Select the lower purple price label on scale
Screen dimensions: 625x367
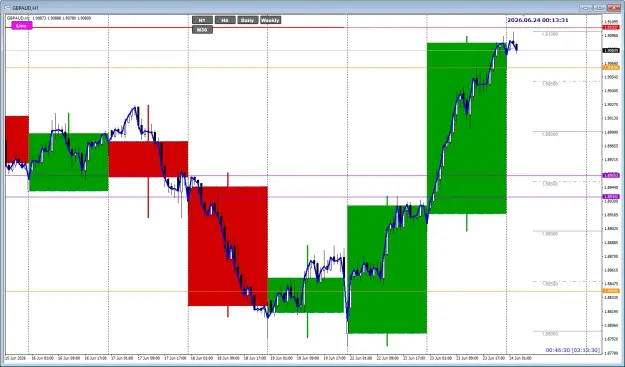[x=611, y=197]
